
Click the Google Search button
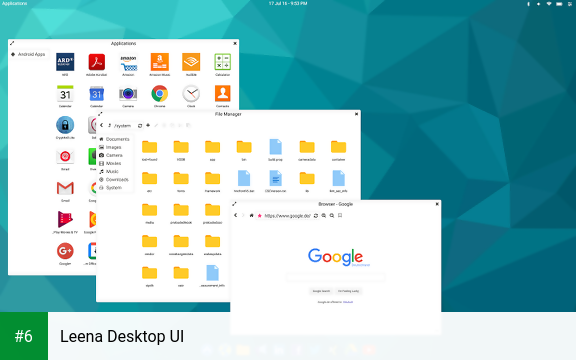(x=321, y=291)
